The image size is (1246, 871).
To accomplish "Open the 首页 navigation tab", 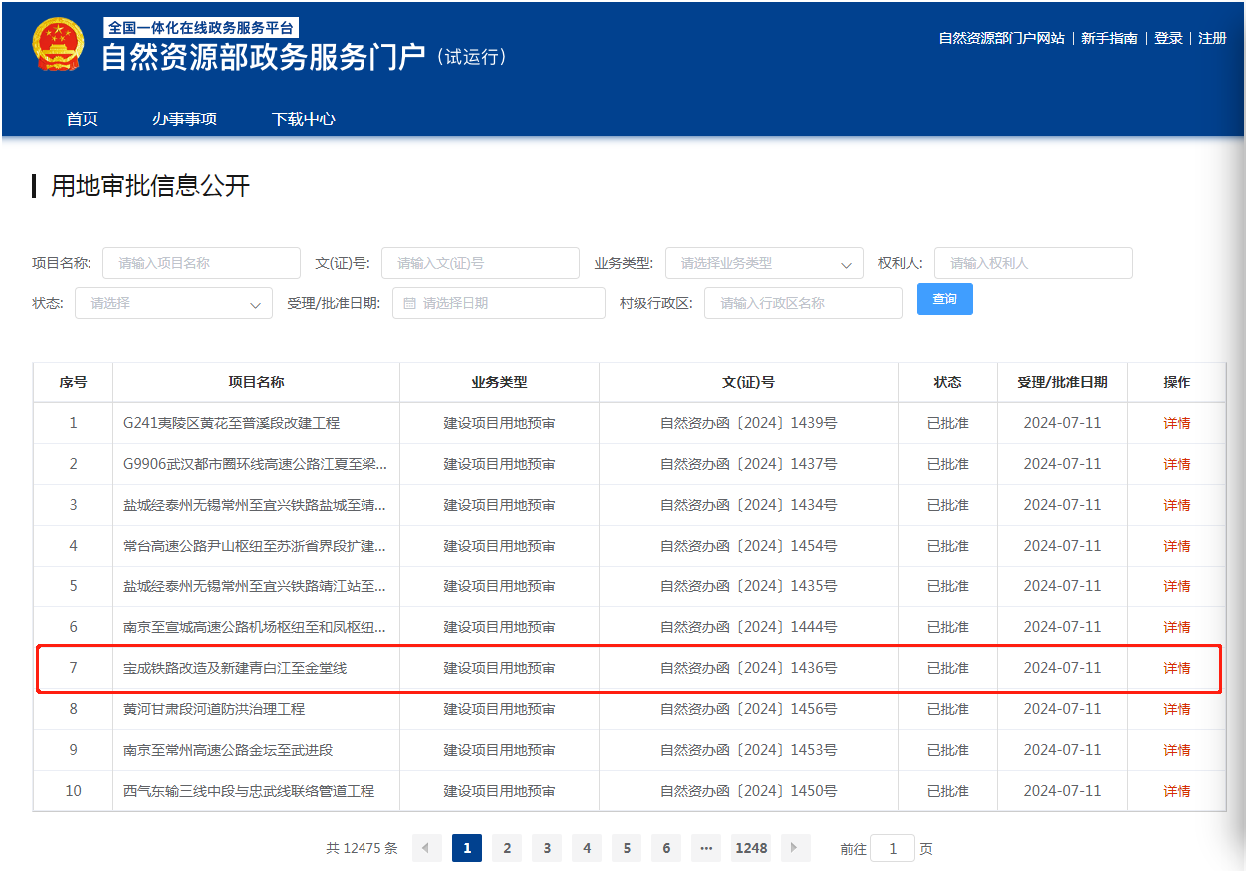I will point(82,119).
